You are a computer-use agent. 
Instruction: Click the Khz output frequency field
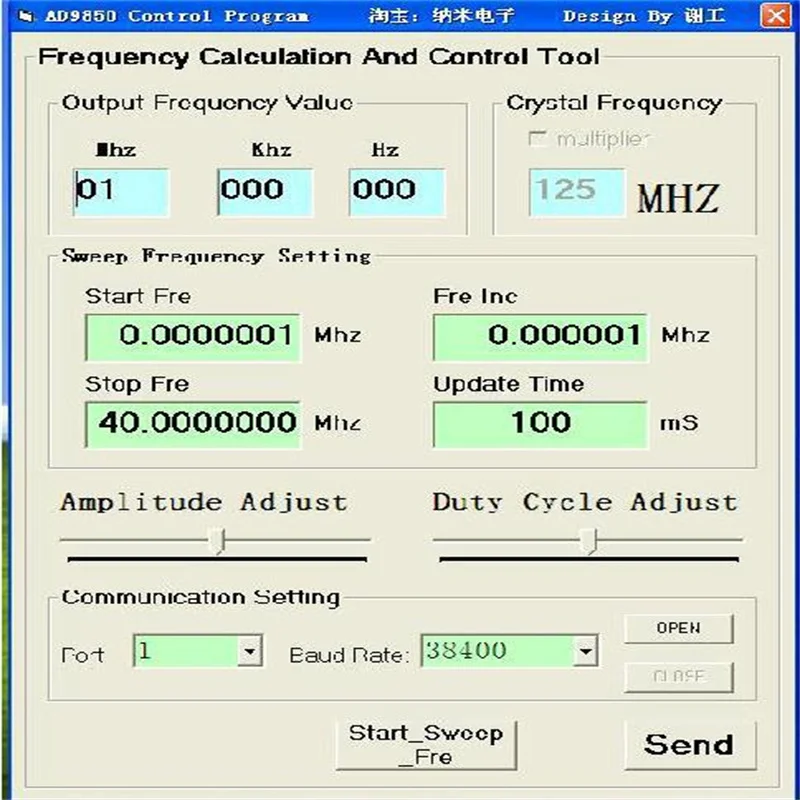pyautogui.click(x=265, y=192)
